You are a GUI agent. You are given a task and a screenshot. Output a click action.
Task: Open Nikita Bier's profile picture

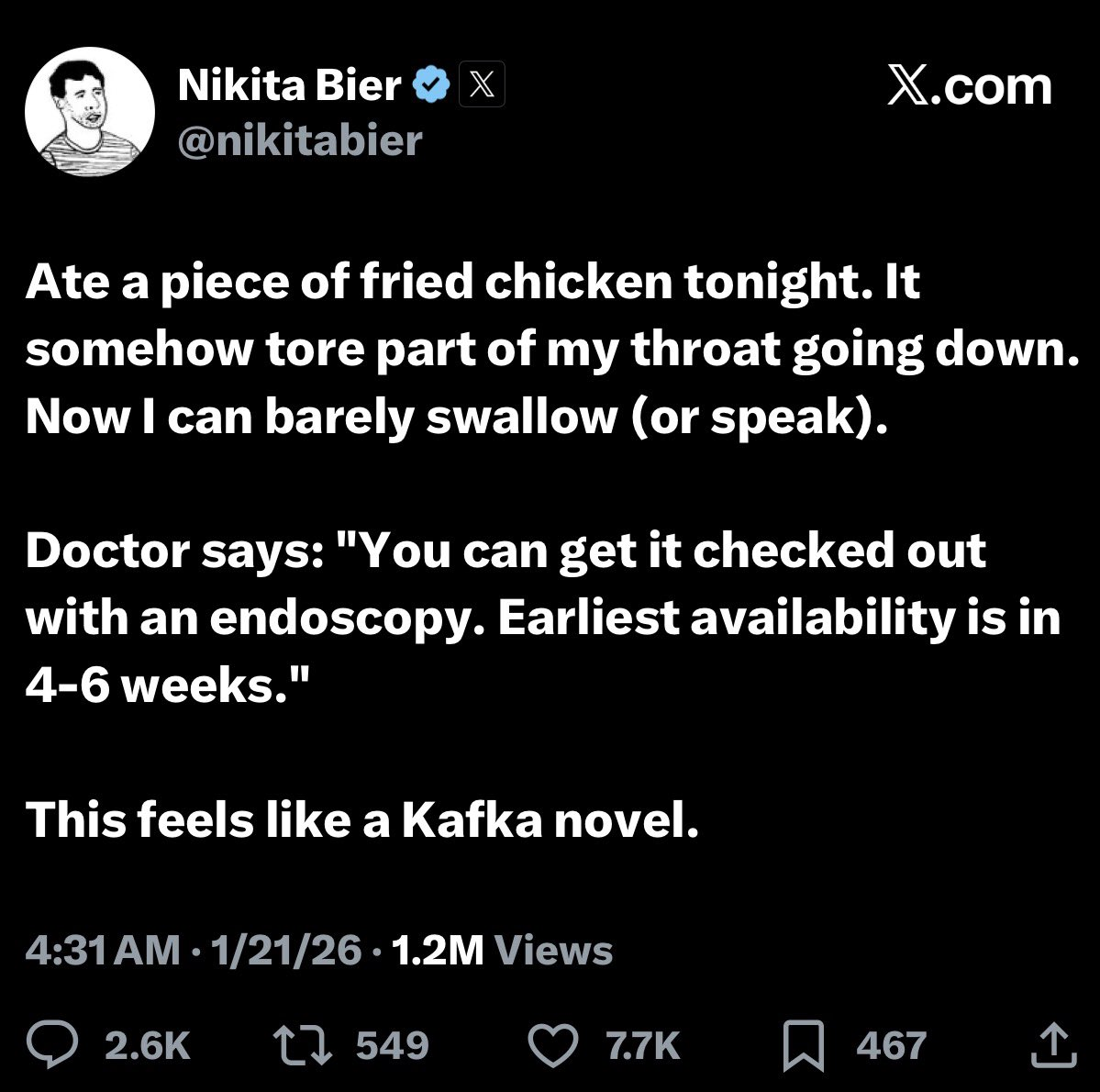[89, 112]
